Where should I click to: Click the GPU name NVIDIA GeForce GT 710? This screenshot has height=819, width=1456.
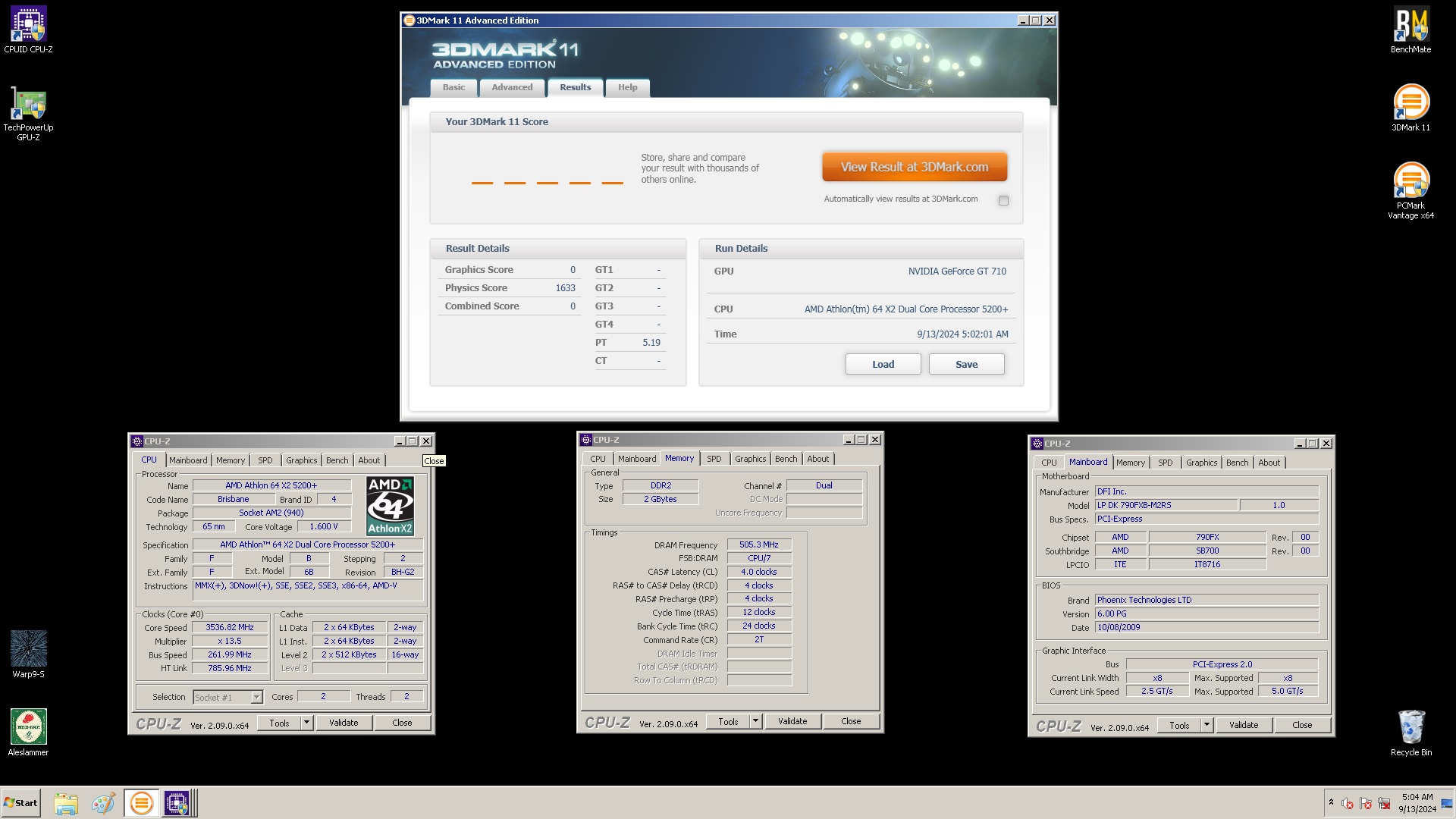coord(957,271)
